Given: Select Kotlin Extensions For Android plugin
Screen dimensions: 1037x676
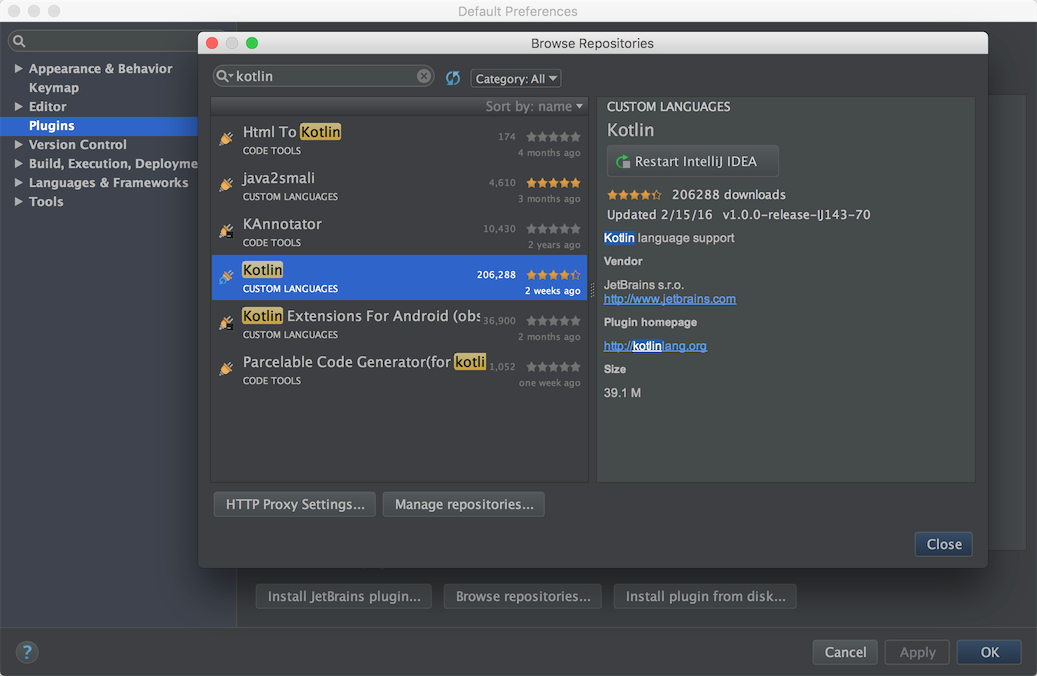Looking at the screenshot, I should tap(399, 324).
